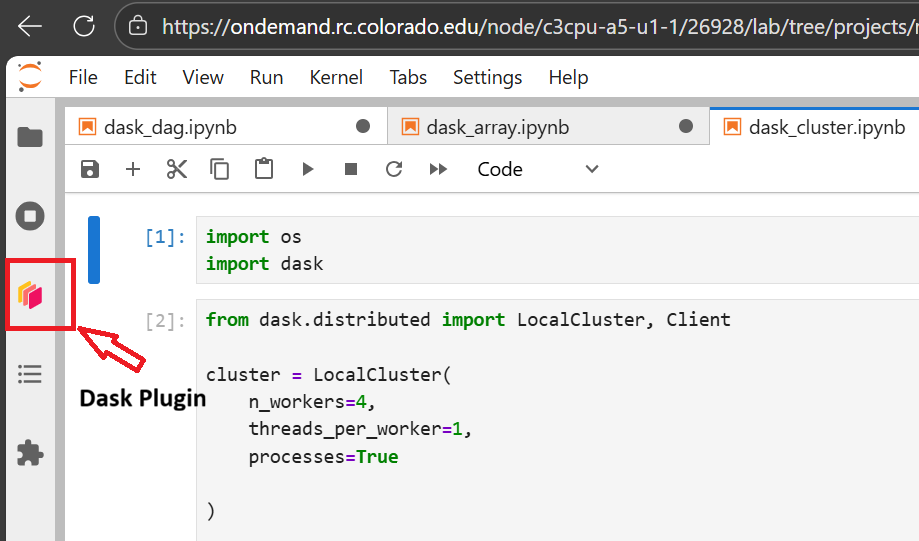Click 'processes=True' line
This screenshot has height=541, width=919.
323,457
